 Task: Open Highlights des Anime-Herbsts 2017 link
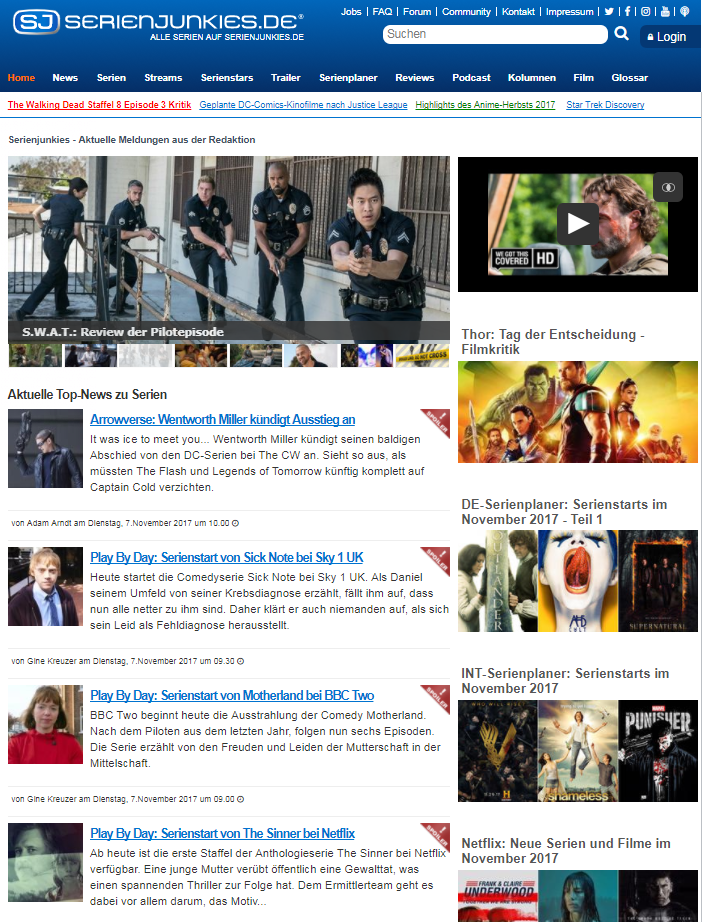(x=485, y=105)
